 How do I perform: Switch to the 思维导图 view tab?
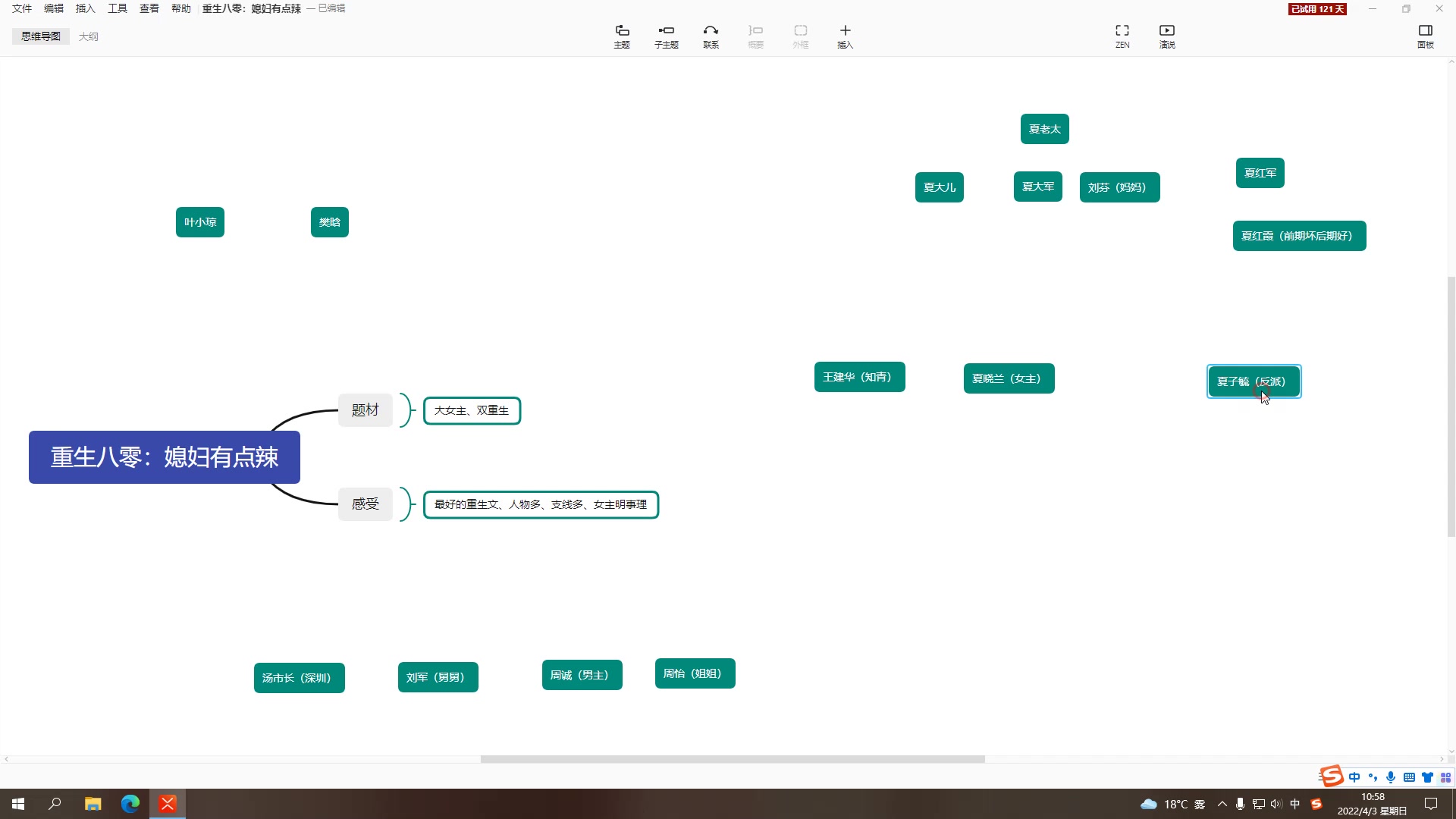coord(41,36)
